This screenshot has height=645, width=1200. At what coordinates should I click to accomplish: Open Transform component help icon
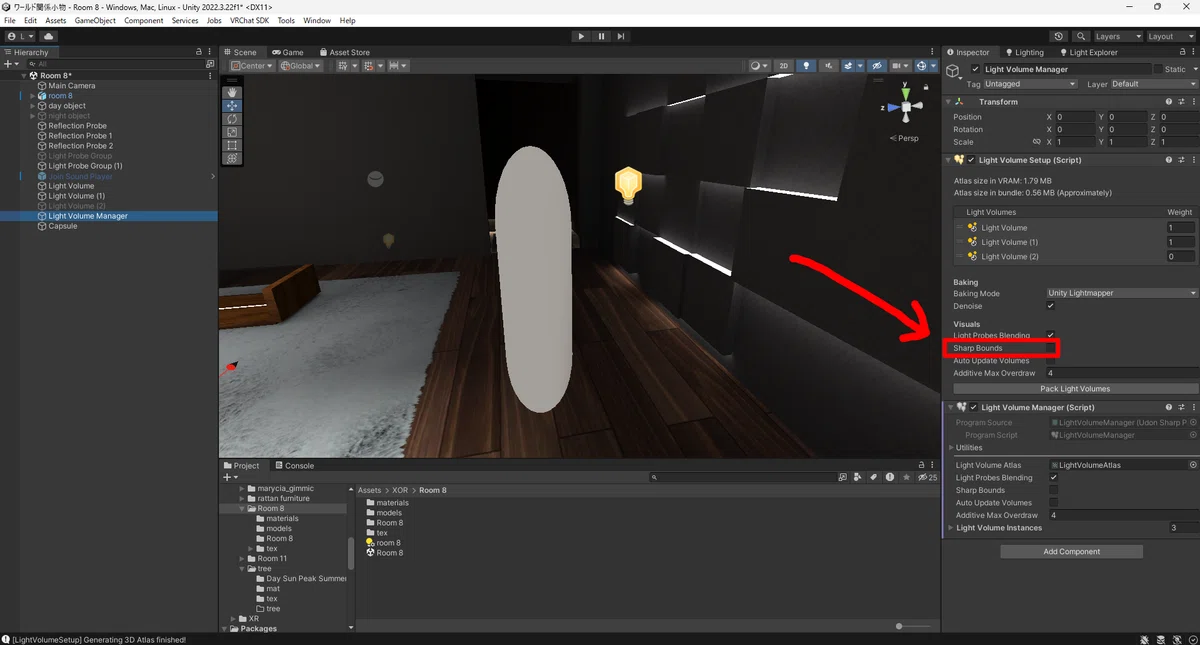(1168, 102)
